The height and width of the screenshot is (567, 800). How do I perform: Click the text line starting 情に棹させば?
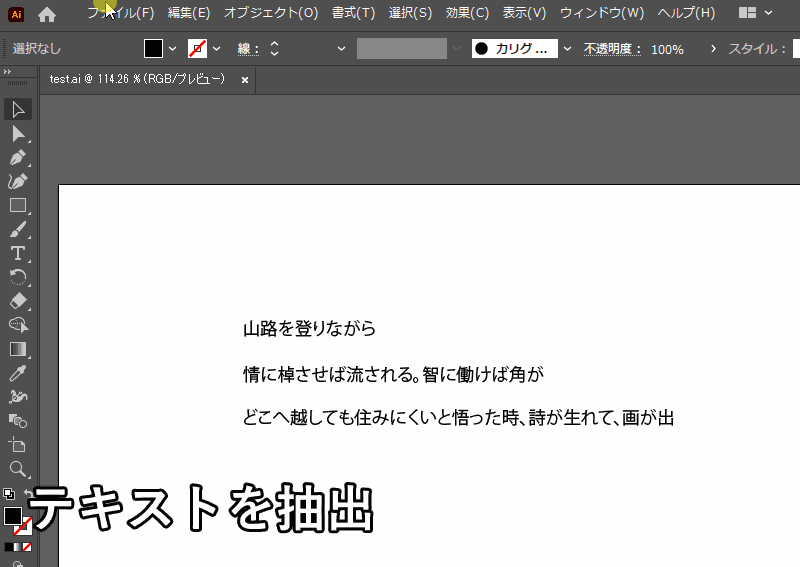(x=393, y=374)
